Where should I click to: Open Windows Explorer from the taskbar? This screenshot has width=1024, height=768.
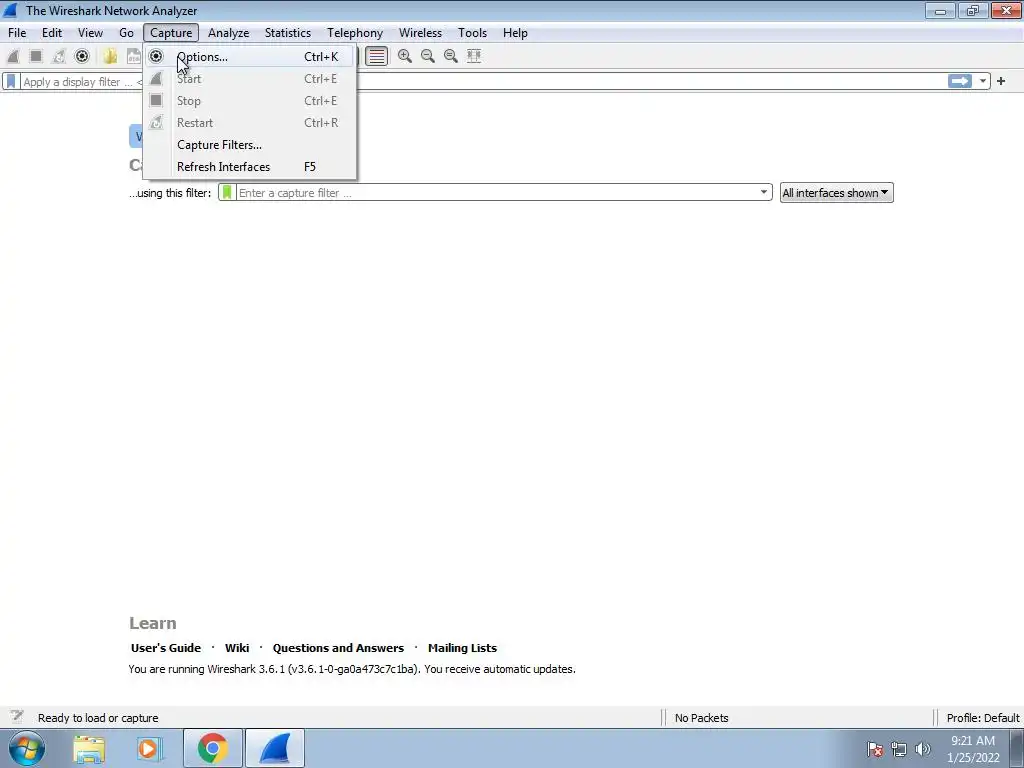pos(89,748)
